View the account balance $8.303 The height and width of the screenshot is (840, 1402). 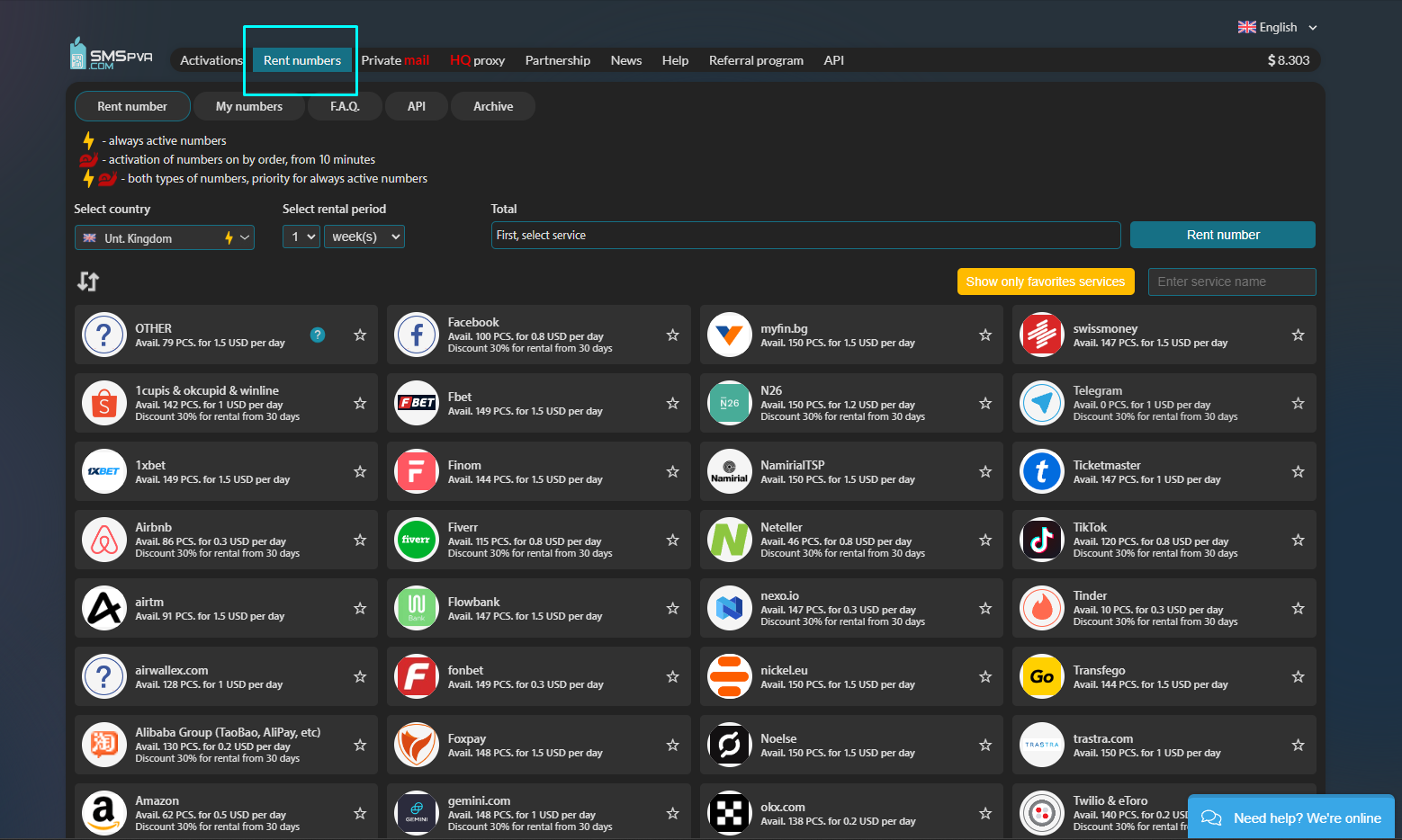[1289, 60]
